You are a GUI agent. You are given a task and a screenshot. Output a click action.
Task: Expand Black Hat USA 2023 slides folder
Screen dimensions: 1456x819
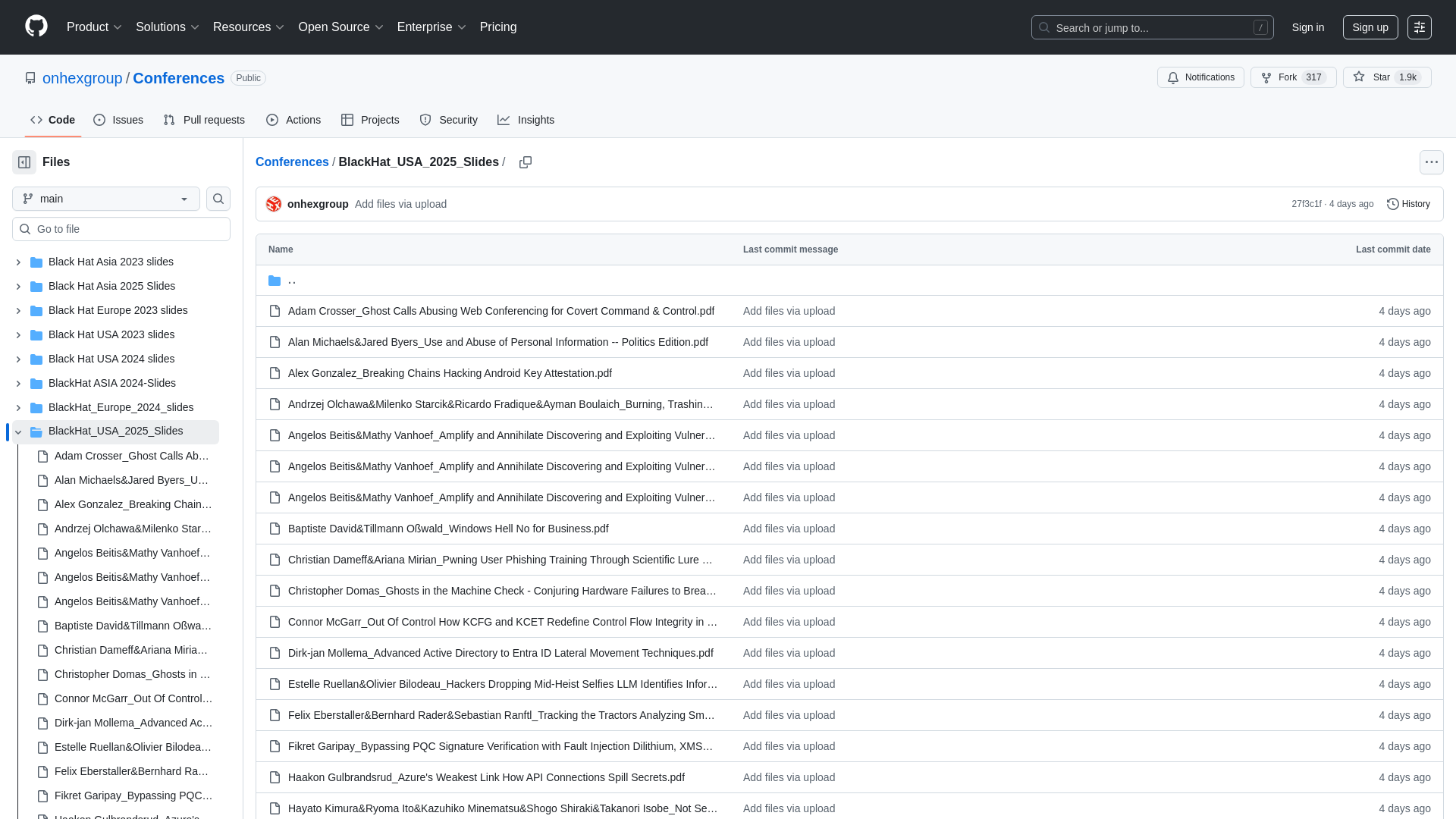[x=18, y=335]
